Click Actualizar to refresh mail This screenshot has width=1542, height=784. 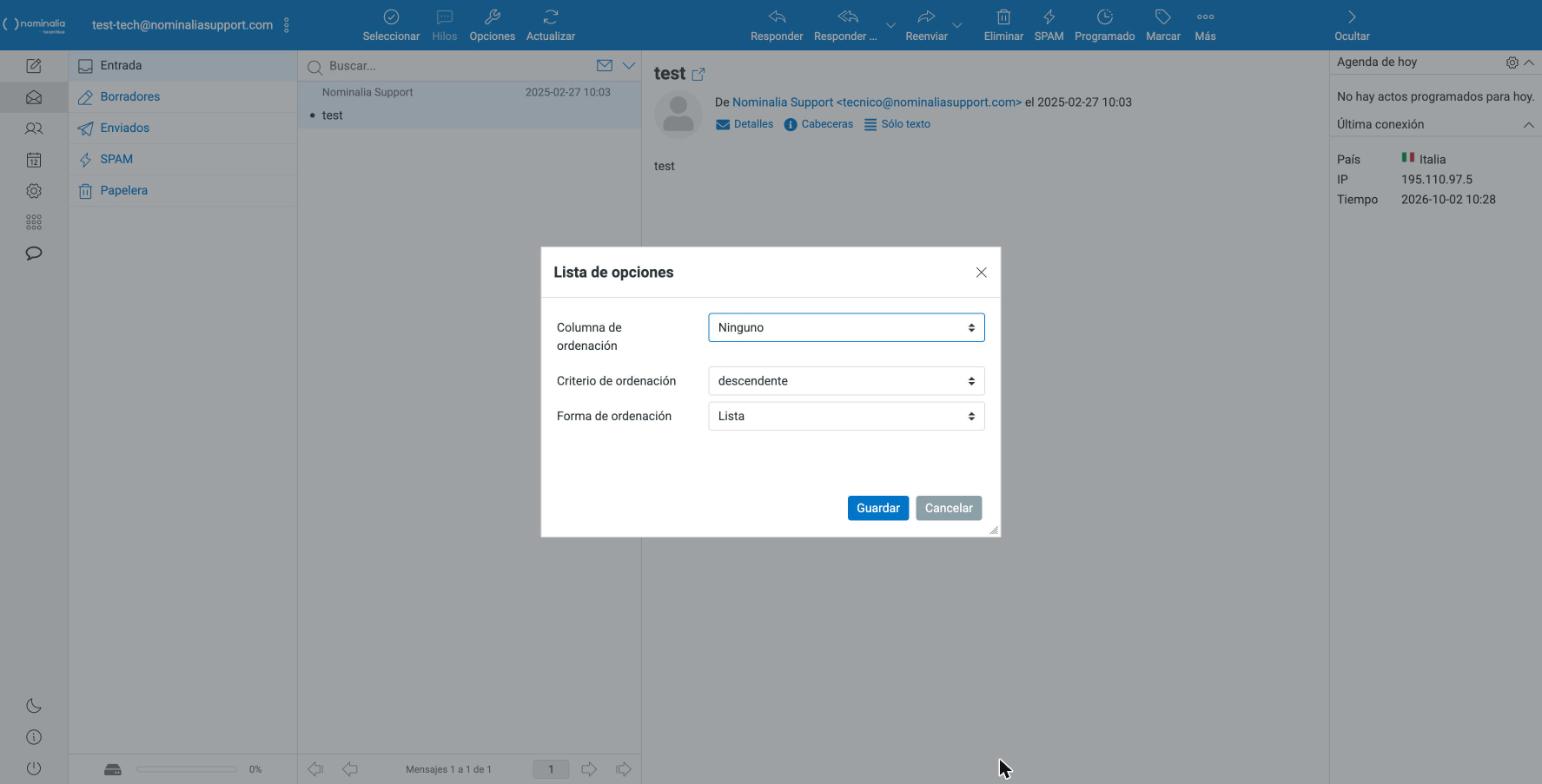(550, 25)
